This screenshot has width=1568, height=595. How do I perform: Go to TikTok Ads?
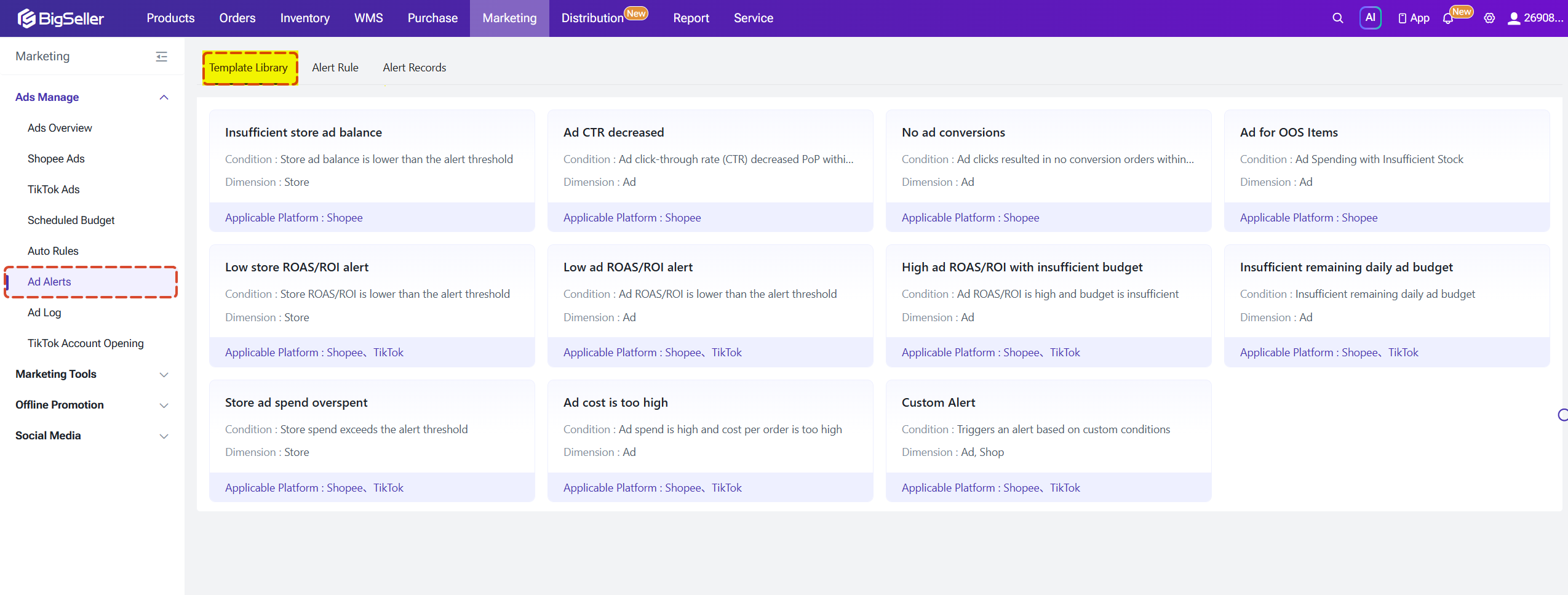[x=54, y=190]
